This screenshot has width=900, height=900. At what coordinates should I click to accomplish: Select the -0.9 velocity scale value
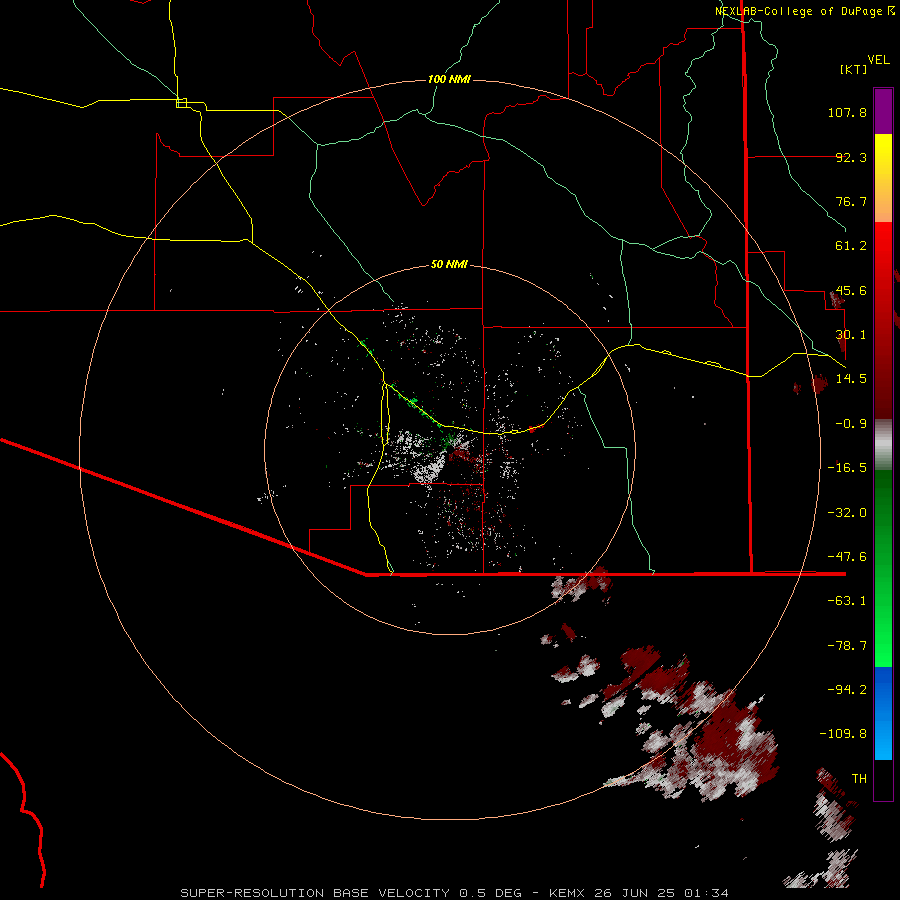point(851,424)
